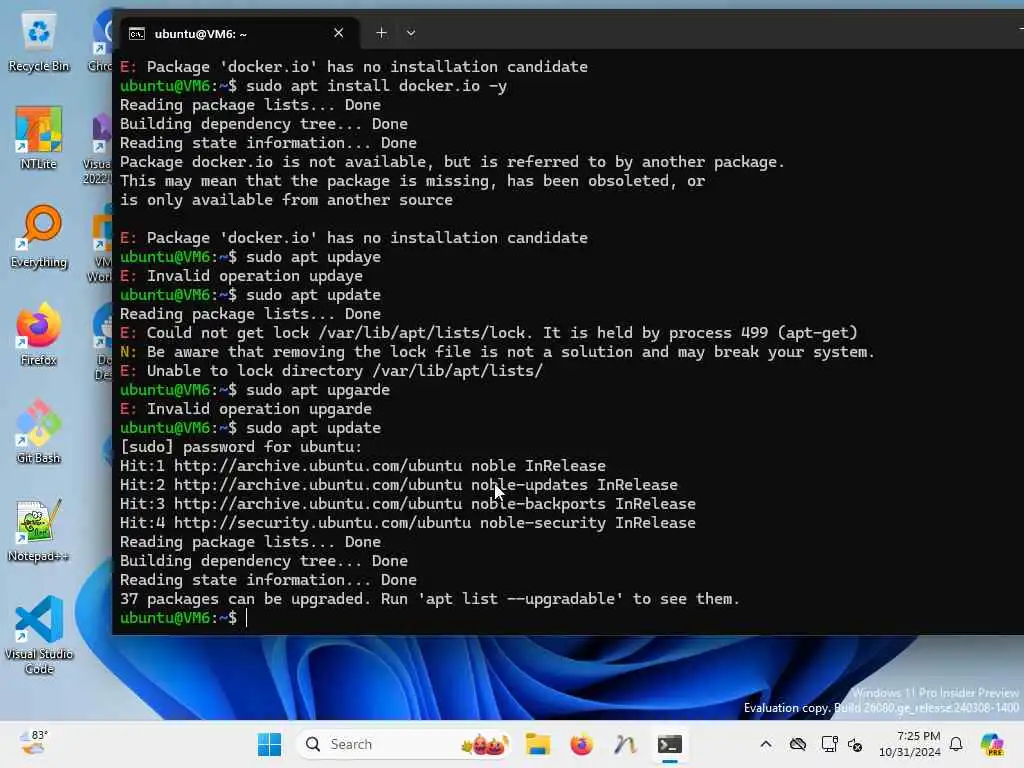Open the Chrome desktop shortcut
Viewport: 1024px width, 768px height.
coord(101,42)
